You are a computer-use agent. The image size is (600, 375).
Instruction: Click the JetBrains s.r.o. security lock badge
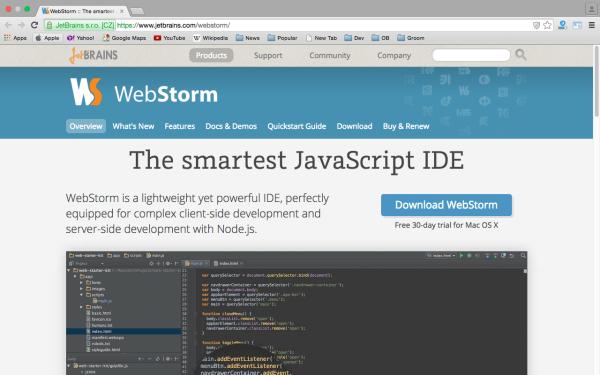point(80,25)
